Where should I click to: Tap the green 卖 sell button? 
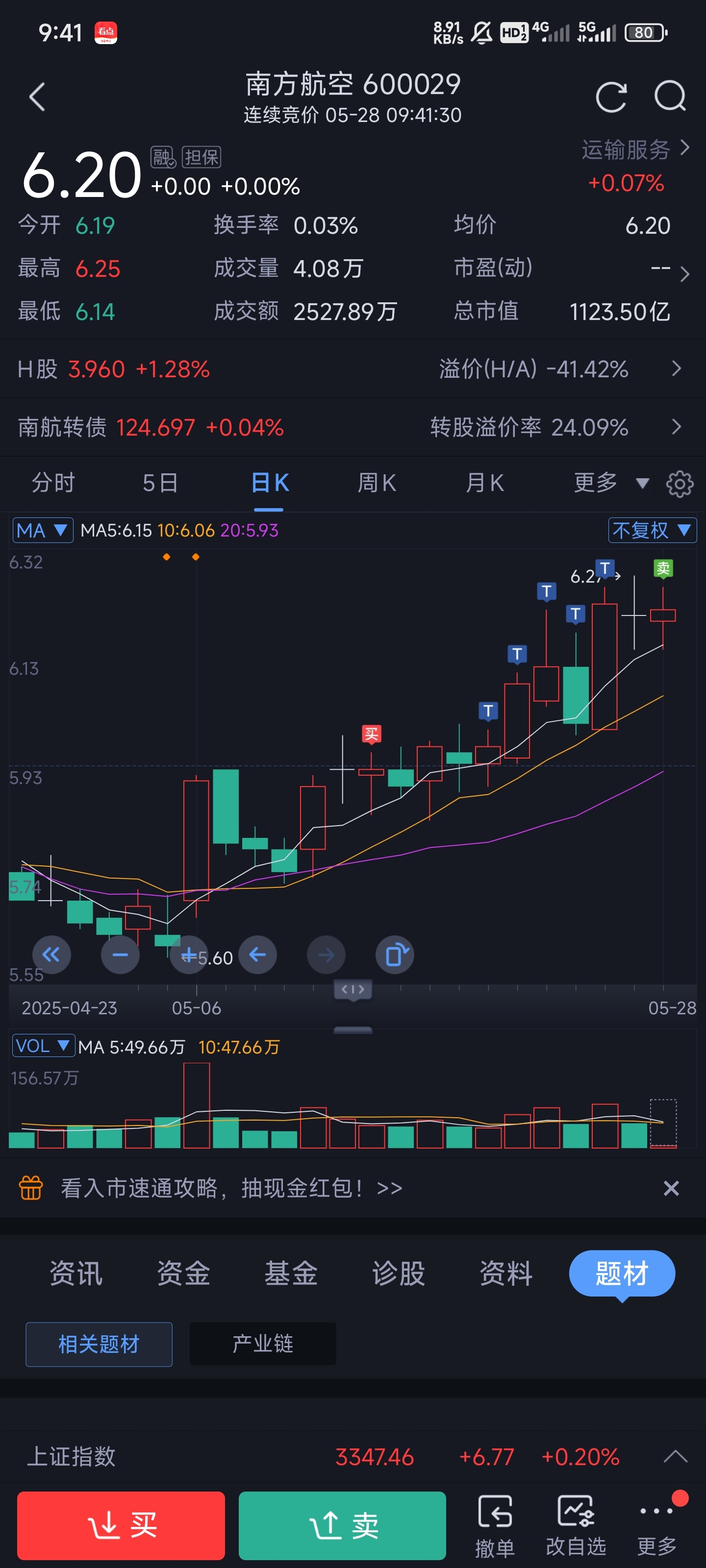(342, 1525)
